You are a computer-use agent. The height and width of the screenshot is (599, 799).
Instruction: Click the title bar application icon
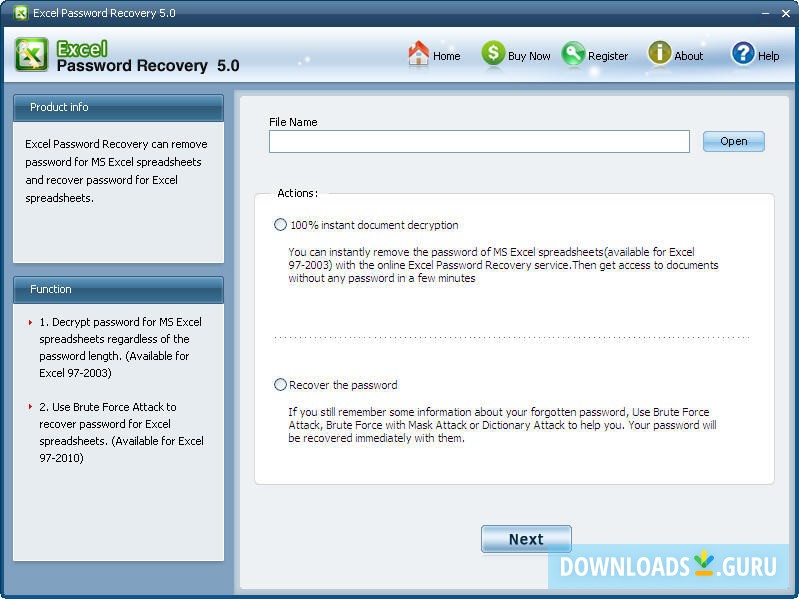21,13
